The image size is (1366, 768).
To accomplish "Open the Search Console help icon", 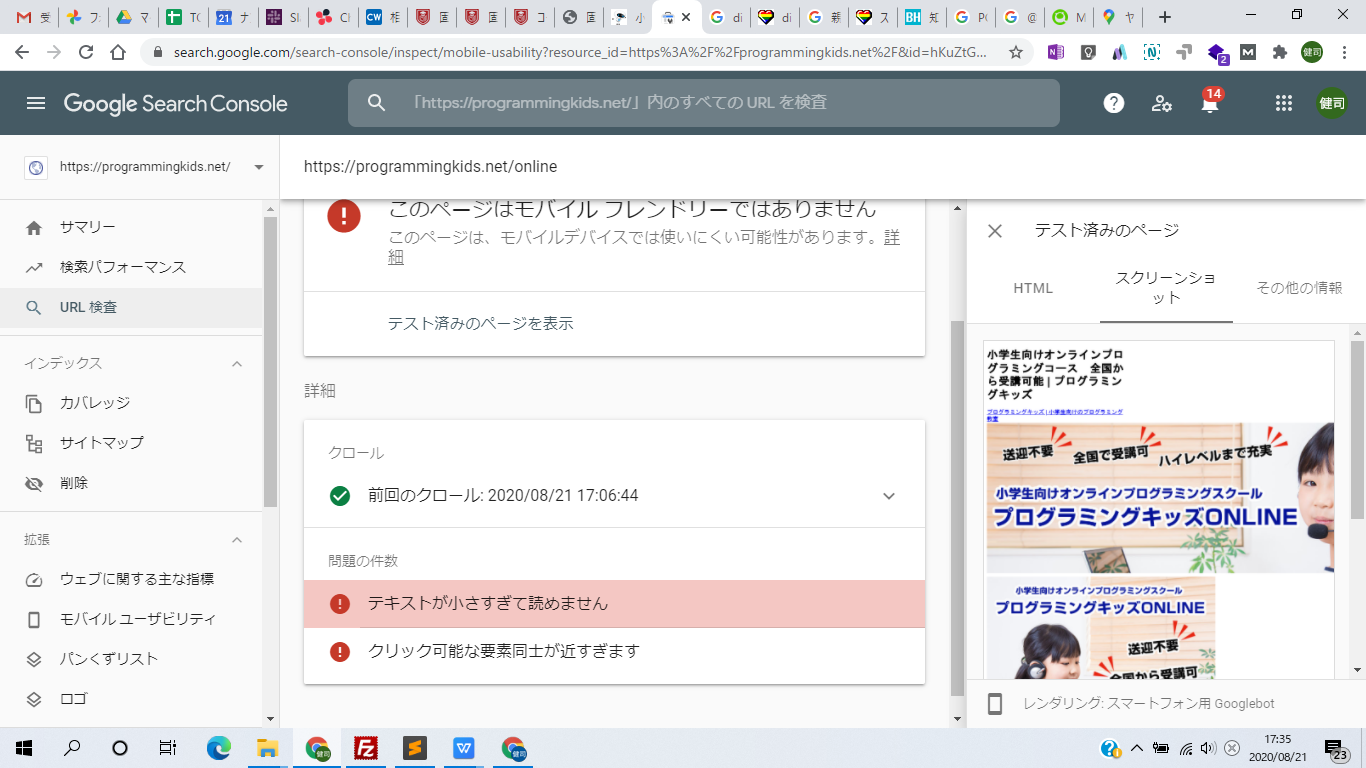I will [1113, 103].
